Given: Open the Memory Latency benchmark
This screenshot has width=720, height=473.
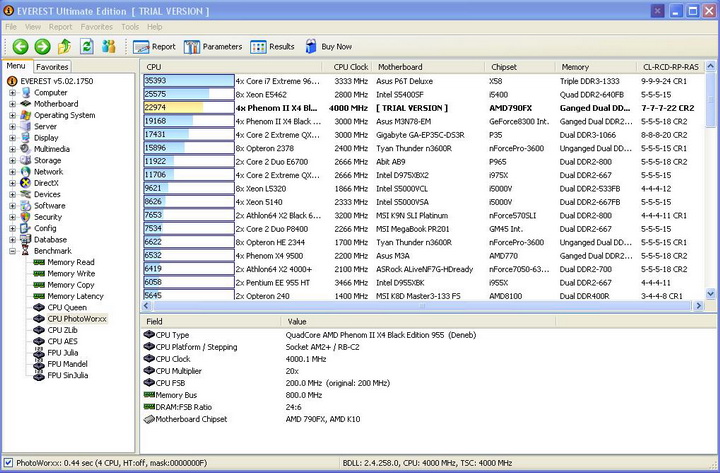Looking at the screenshot, I should [75, 296].
